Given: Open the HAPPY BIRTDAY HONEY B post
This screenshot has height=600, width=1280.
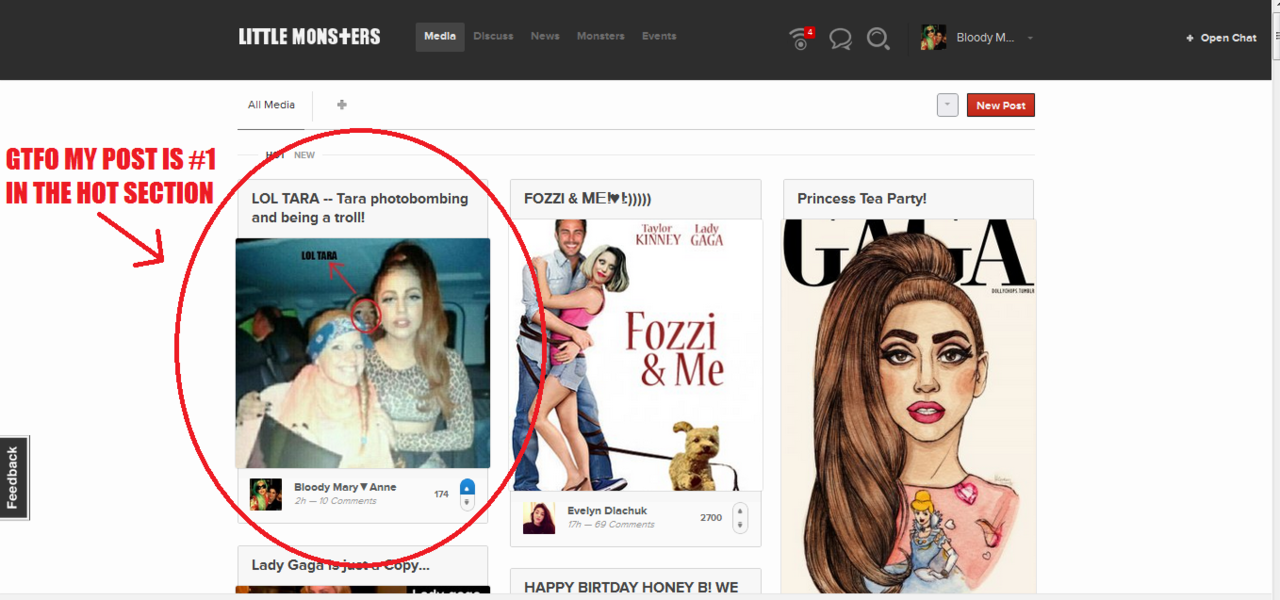Looking at the screenshot, I should pos(631,587).
